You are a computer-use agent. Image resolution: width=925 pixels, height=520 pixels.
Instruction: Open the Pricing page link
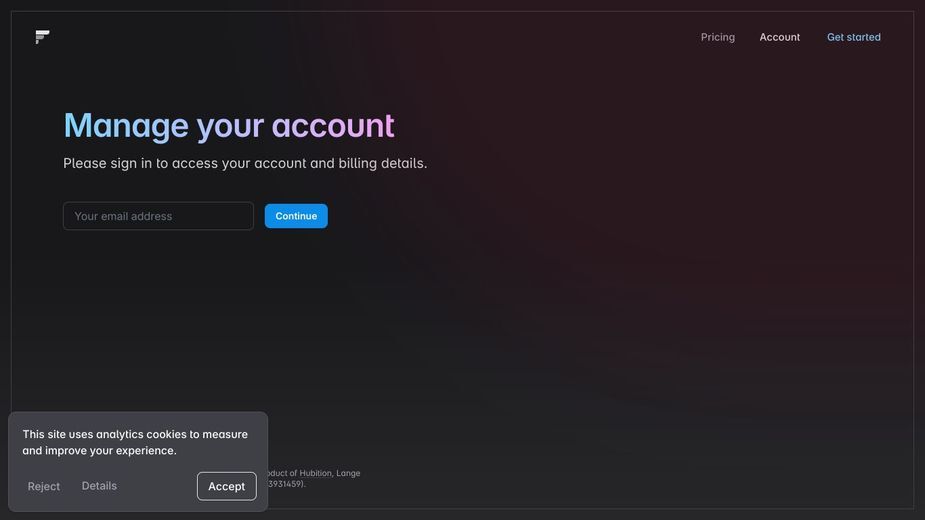pyautogui.click(x=717, y=37)
